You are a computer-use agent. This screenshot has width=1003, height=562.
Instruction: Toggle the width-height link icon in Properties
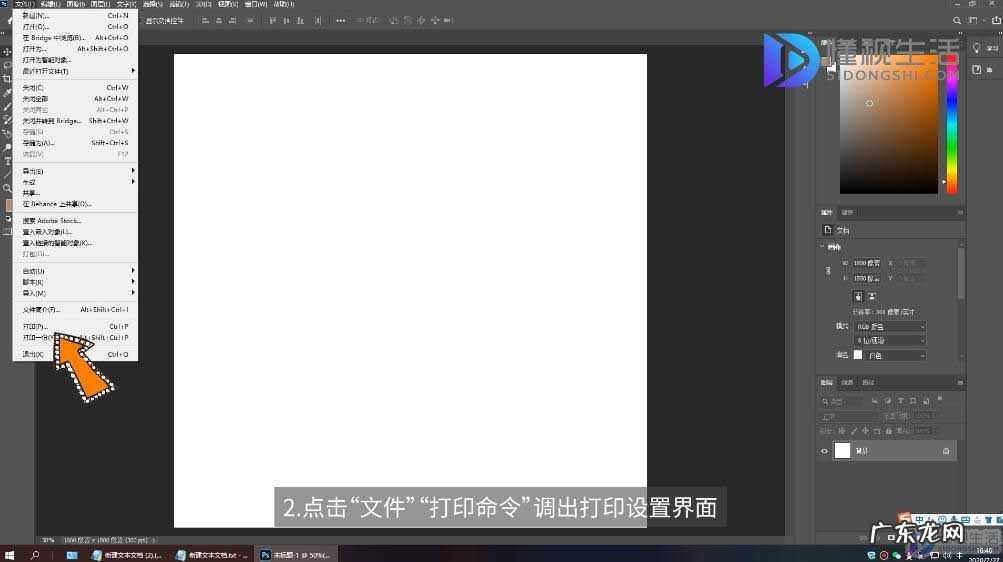pos(828,271)
